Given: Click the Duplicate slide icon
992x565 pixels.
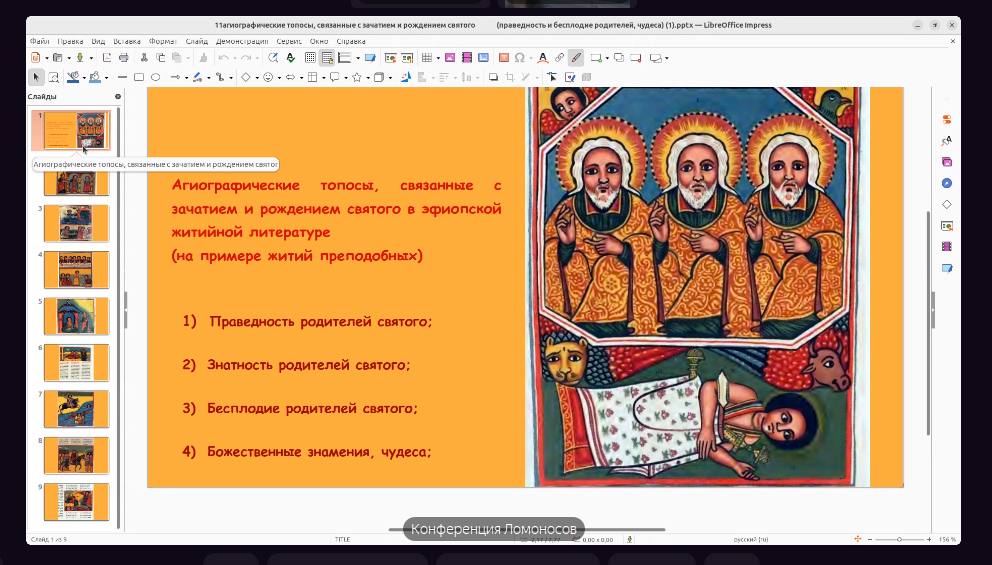Looking at the screenshot, I should click(619, 58).
